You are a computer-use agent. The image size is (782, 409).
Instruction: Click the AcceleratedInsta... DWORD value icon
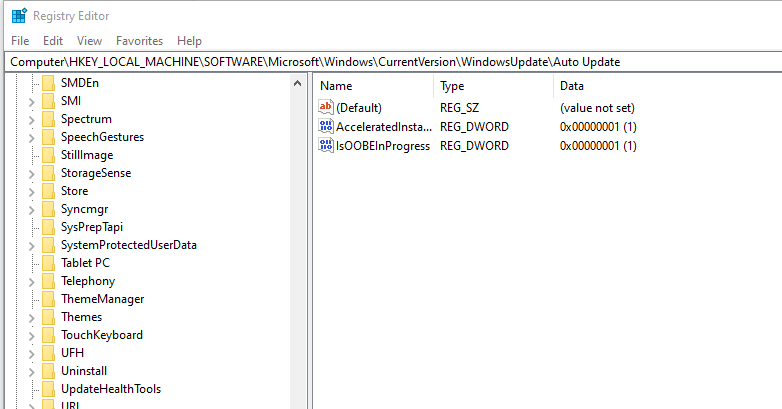coord(326,126)
